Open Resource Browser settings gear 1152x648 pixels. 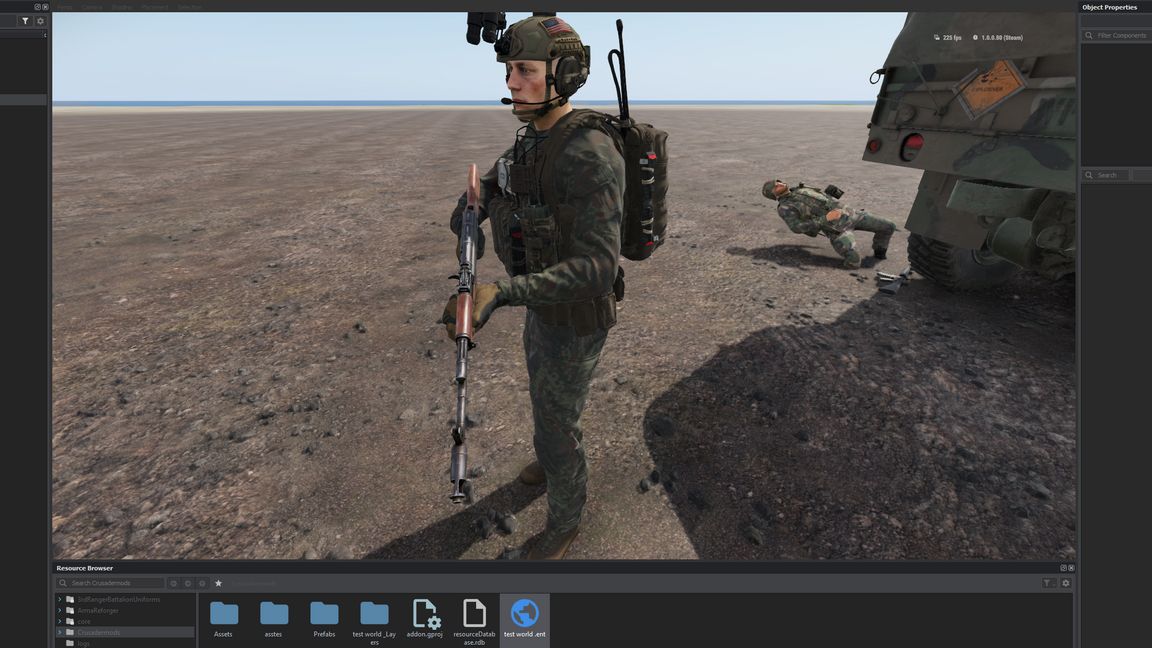coord(1065,583)
